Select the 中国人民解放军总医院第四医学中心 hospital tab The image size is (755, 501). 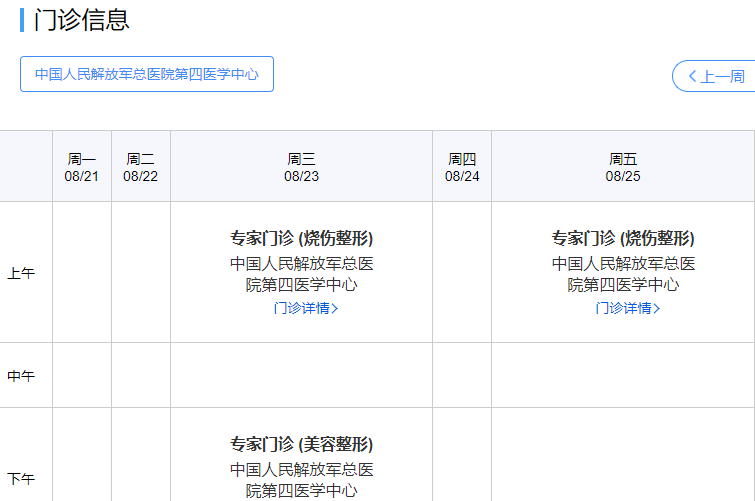click(147, 74)
